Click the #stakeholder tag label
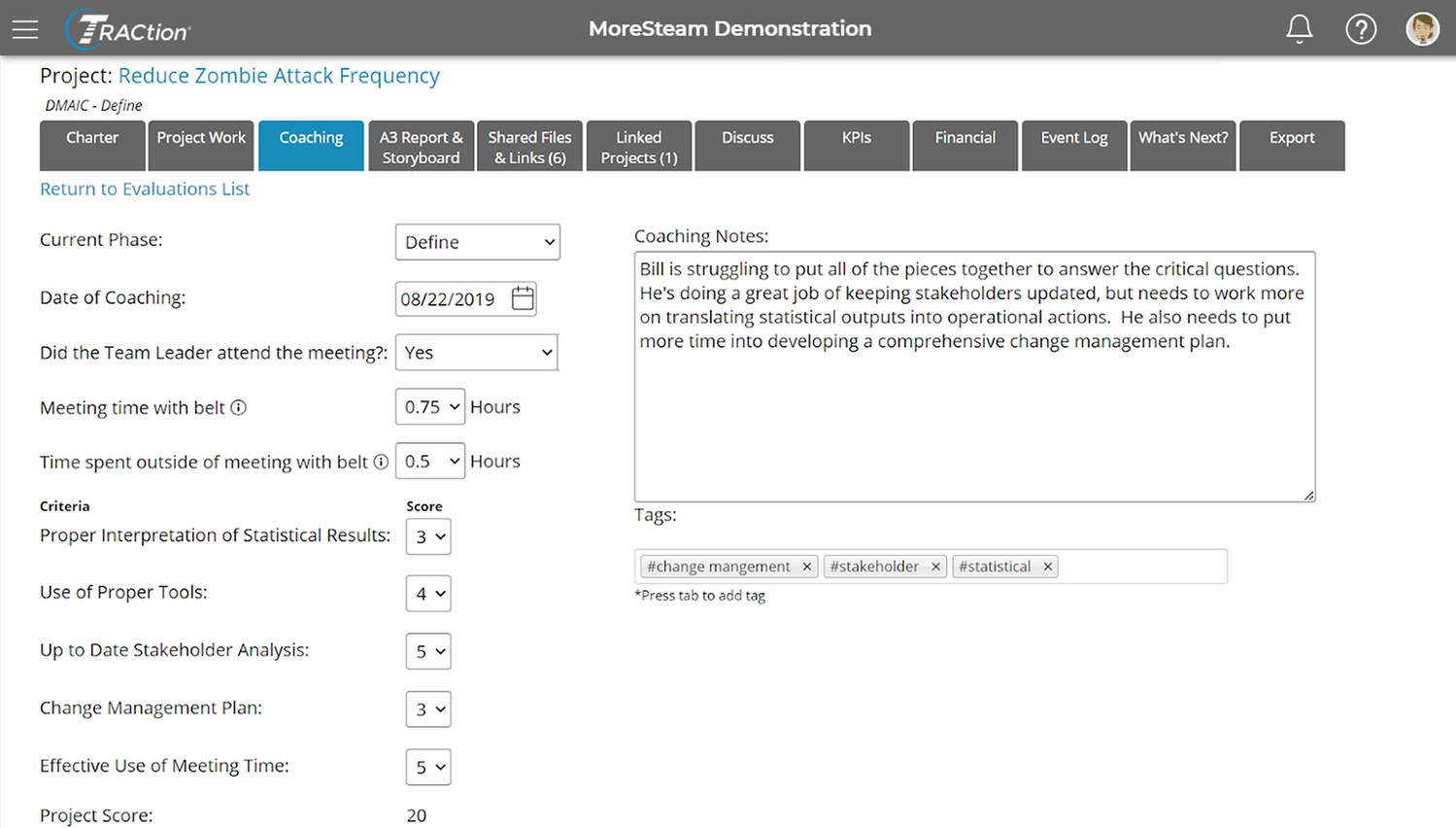This screenshot has height=828, width=1456. [874, 567]
